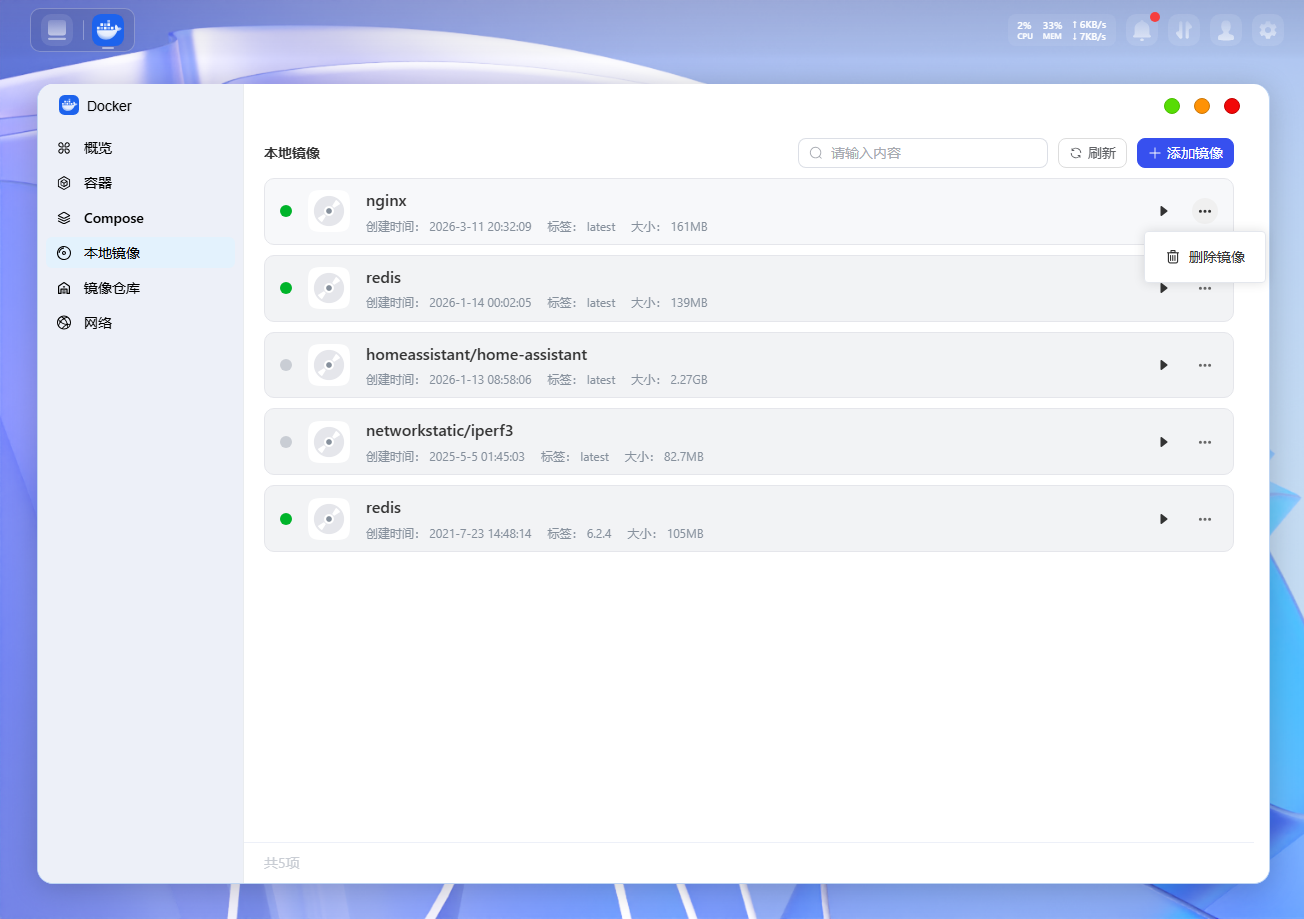The width and height of the screenshot is (1304, 919).
Task: Focus the 请输入内容 search field
Action: click(x=923, y=153)
